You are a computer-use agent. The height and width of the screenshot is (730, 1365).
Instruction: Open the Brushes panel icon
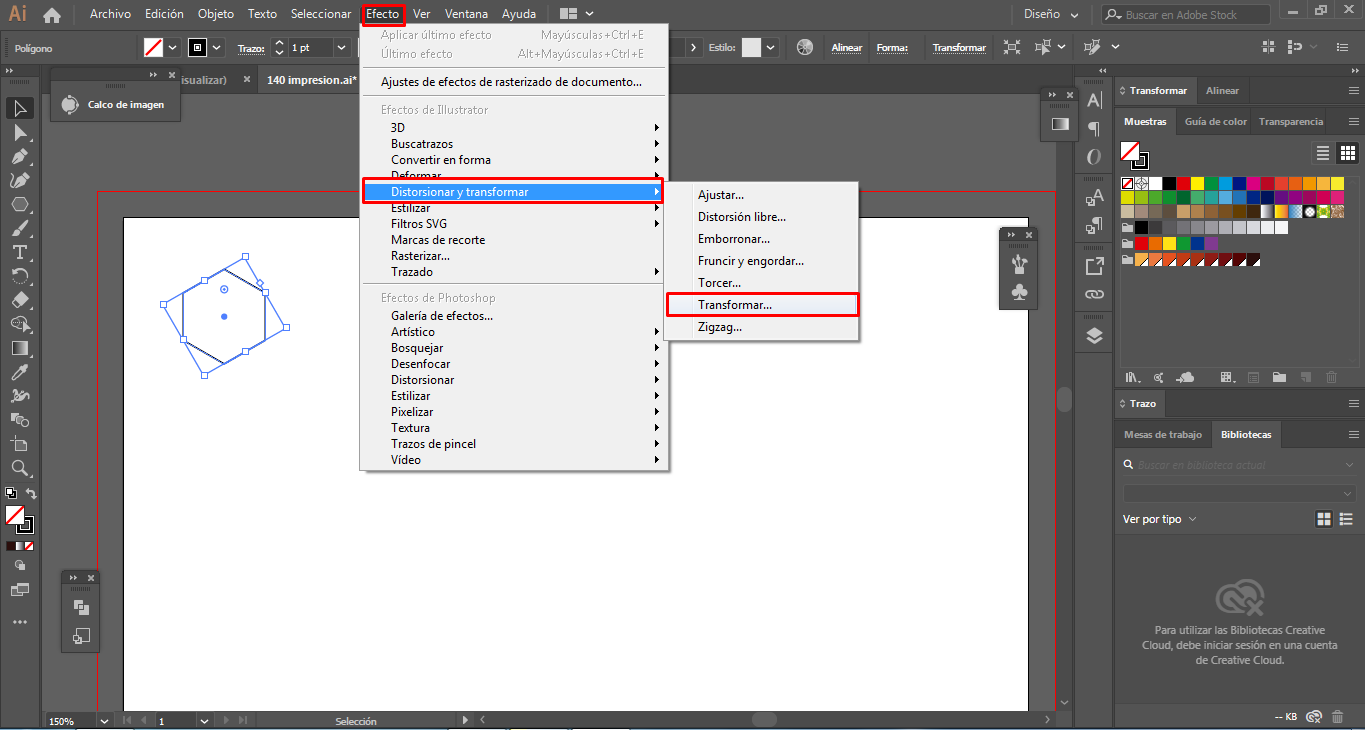point(1019,264)
